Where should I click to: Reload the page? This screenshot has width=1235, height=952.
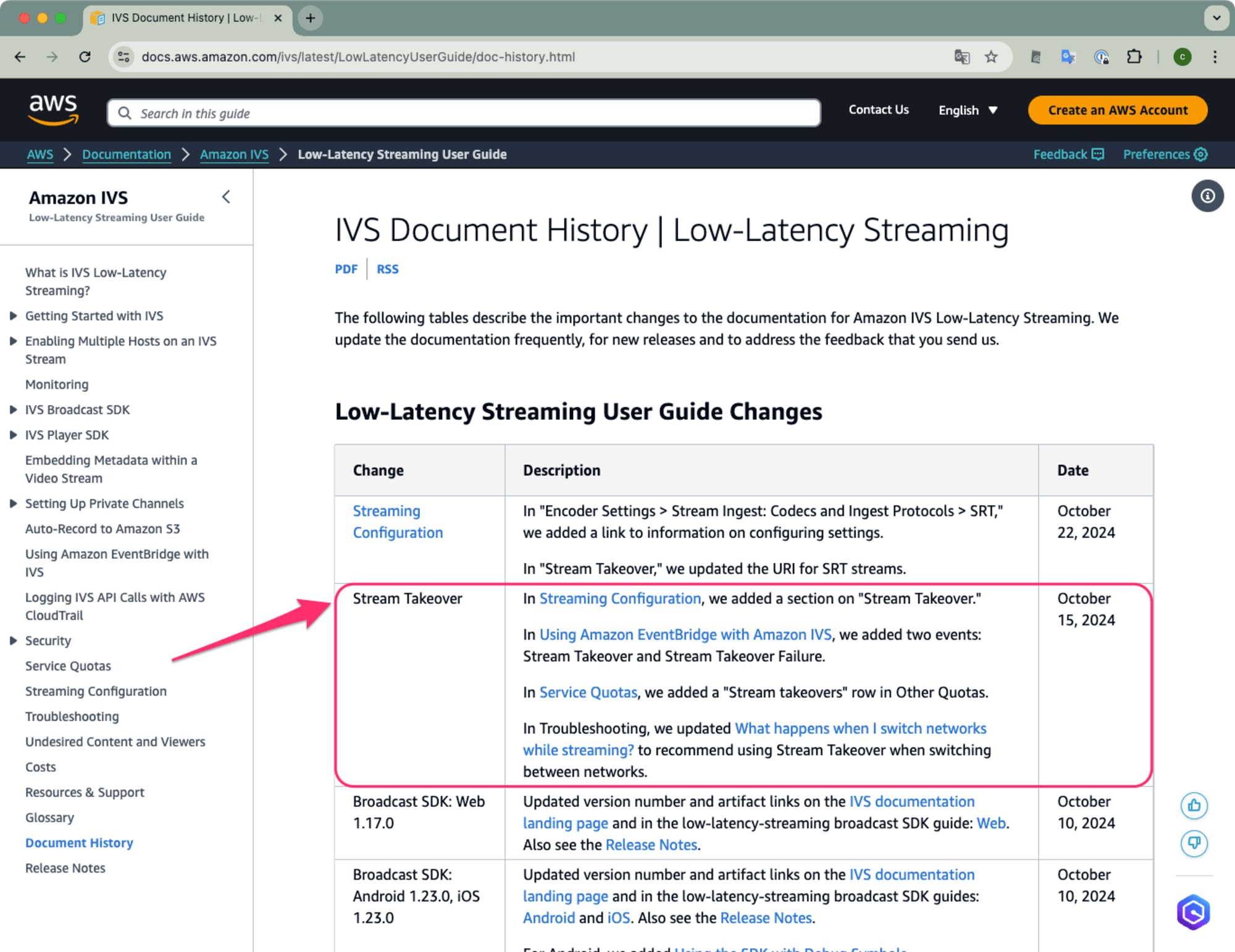(85, 57)
